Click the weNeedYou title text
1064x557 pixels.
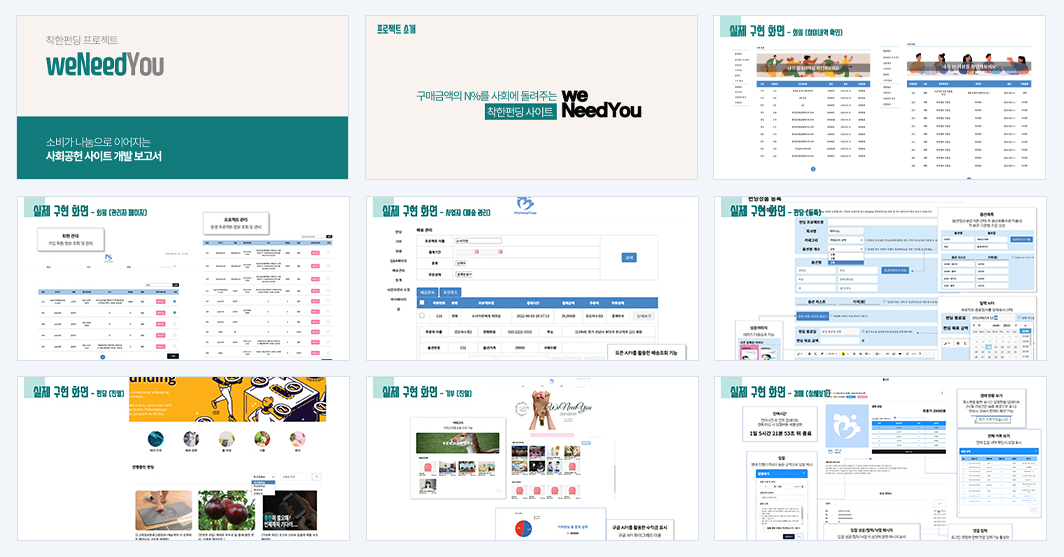105,65
